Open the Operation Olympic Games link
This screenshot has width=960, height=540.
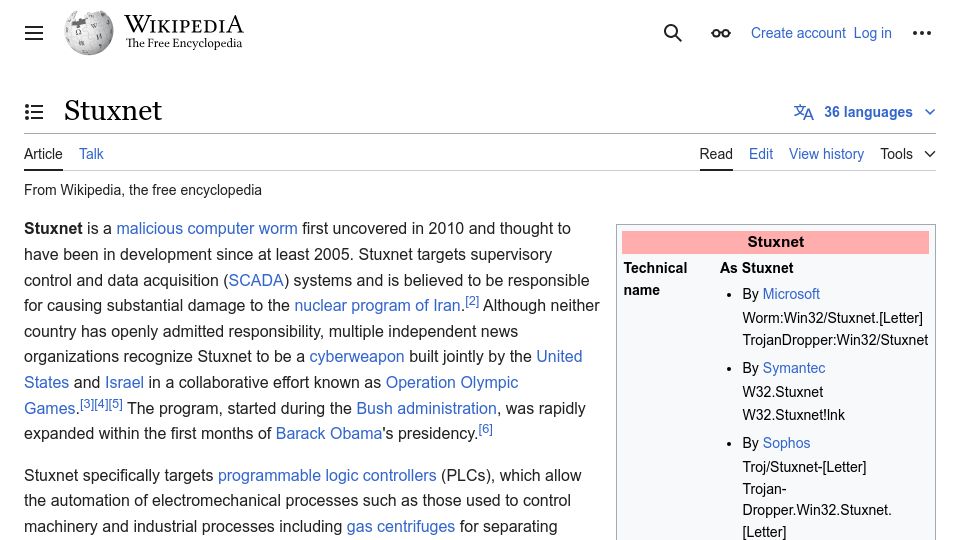pyautogui.click(x=452, y=383)
